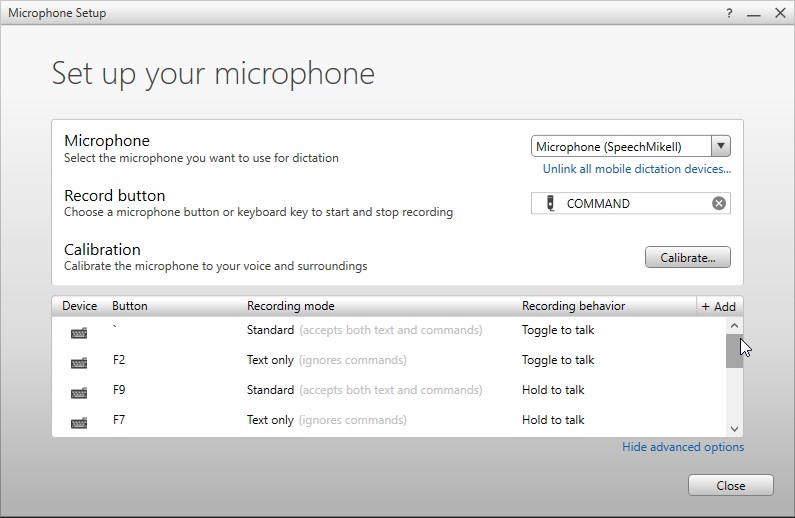The width and height of the screenshot is (795, 518).
Task: Change backtick row Toggle to talk behavior
Action: click(x=557, y=330)
